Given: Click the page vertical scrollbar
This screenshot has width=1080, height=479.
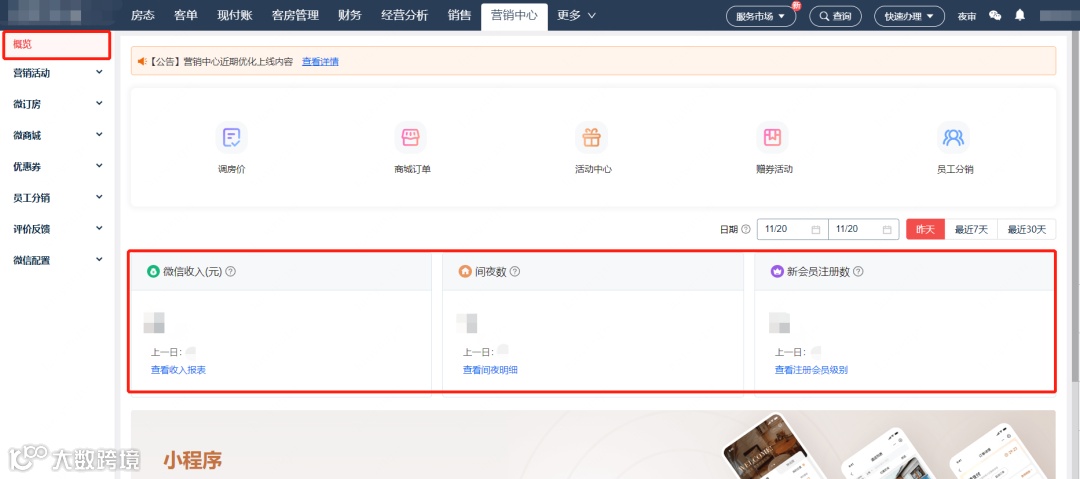Looking at the screenshot, I should pyautogui.click(x=1076, y=207).
